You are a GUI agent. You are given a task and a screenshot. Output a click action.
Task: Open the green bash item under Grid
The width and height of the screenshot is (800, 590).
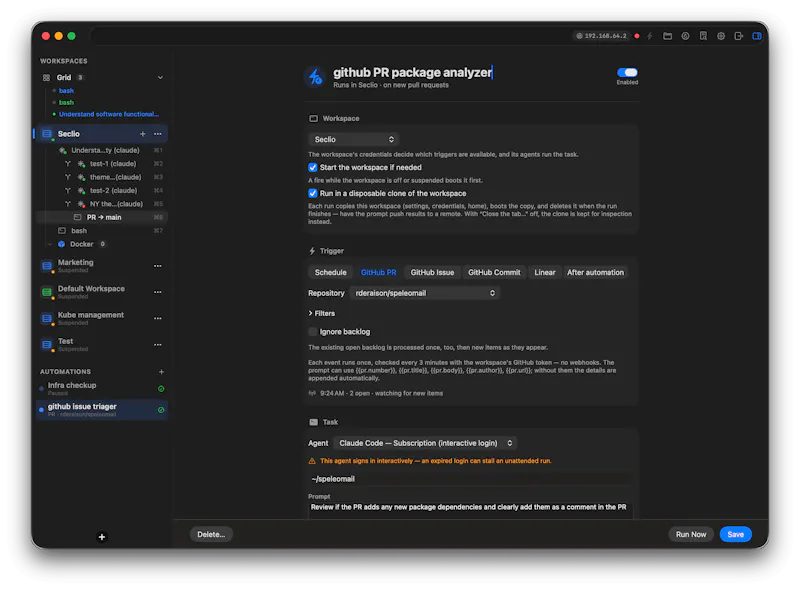[66, 103]
